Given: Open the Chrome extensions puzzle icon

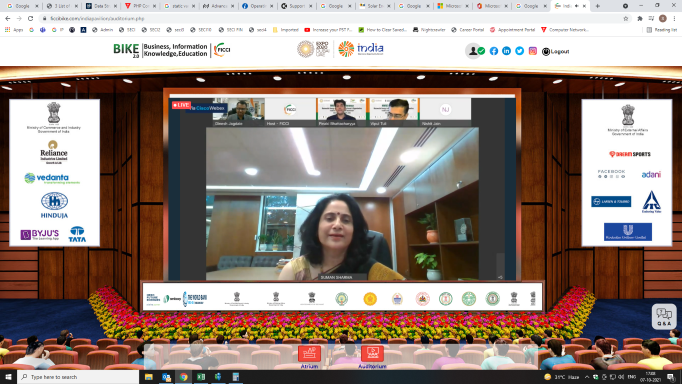Looking at the screenshot, I should point(639,19).
